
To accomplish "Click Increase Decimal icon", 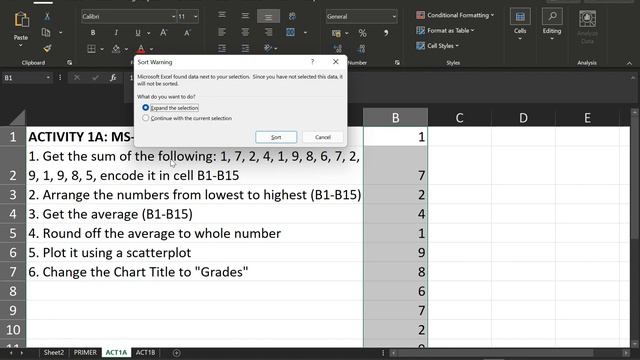I will pyautogui.click(x=338, y=49).
